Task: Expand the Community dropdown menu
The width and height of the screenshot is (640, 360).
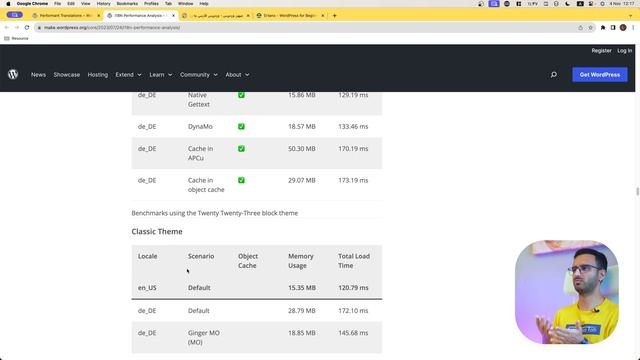Action: pyautogui.click(x=199, y=75)
